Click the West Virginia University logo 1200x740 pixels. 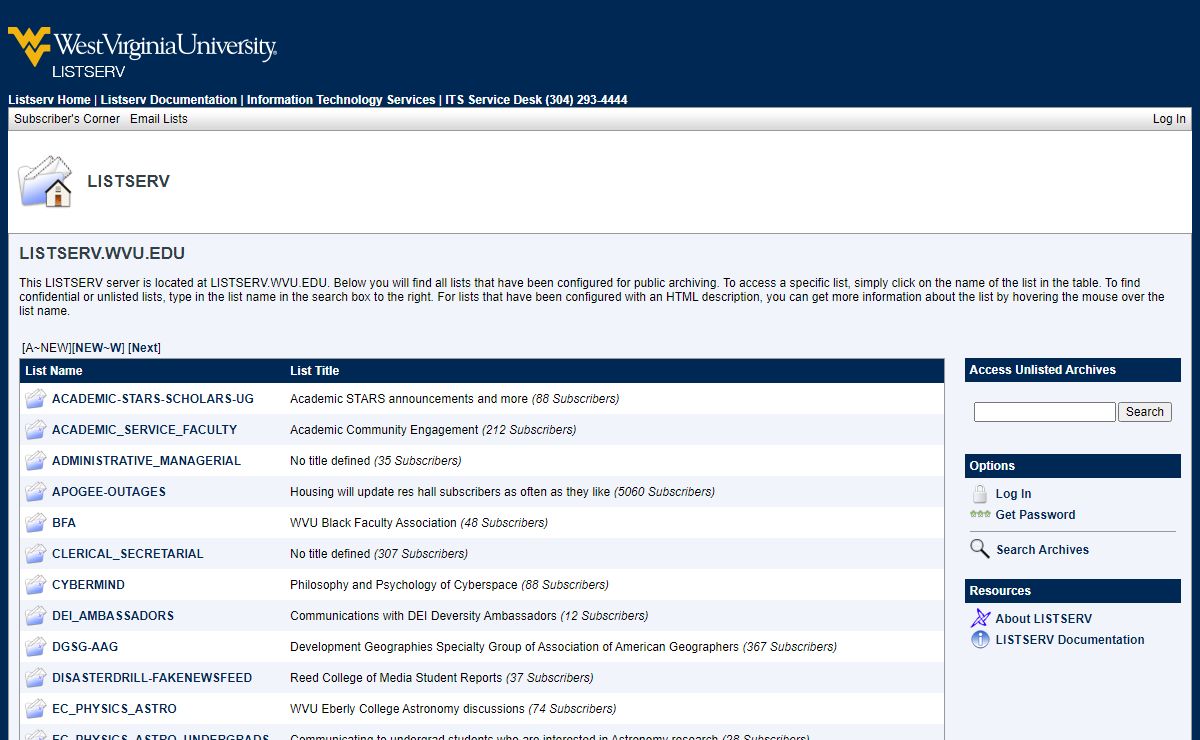pos(142,53)
